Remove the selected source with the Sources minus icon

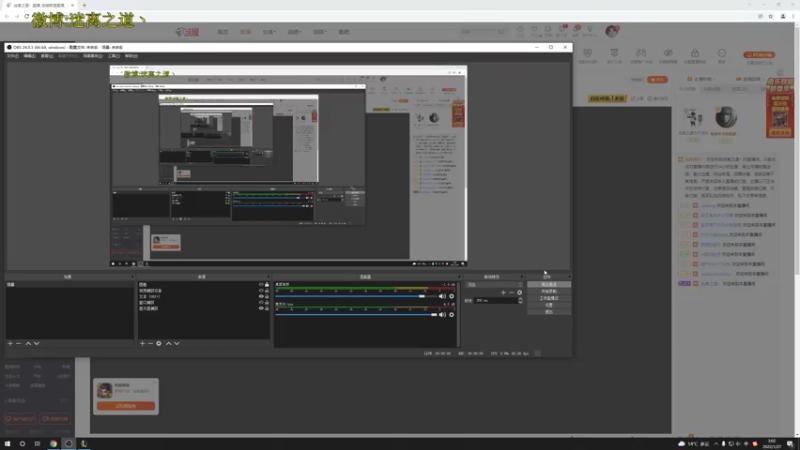coord(151,343)
